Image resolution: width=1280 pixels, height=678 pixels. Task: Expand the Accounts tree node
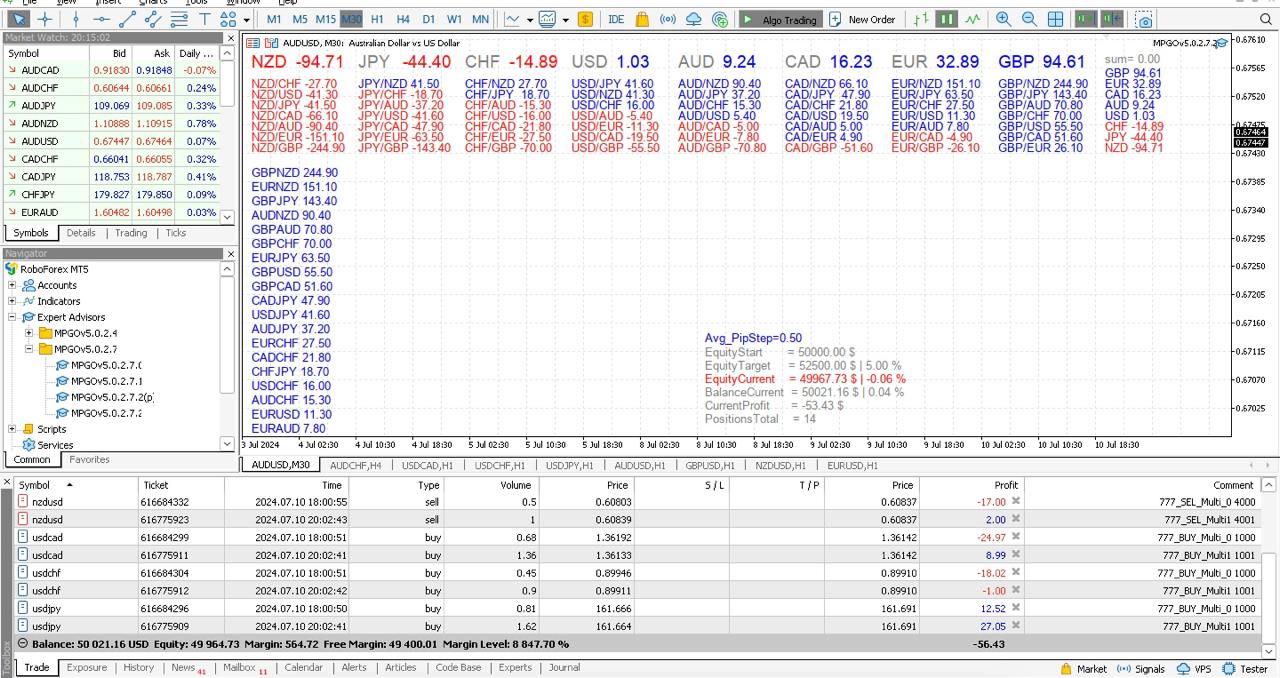13,285
